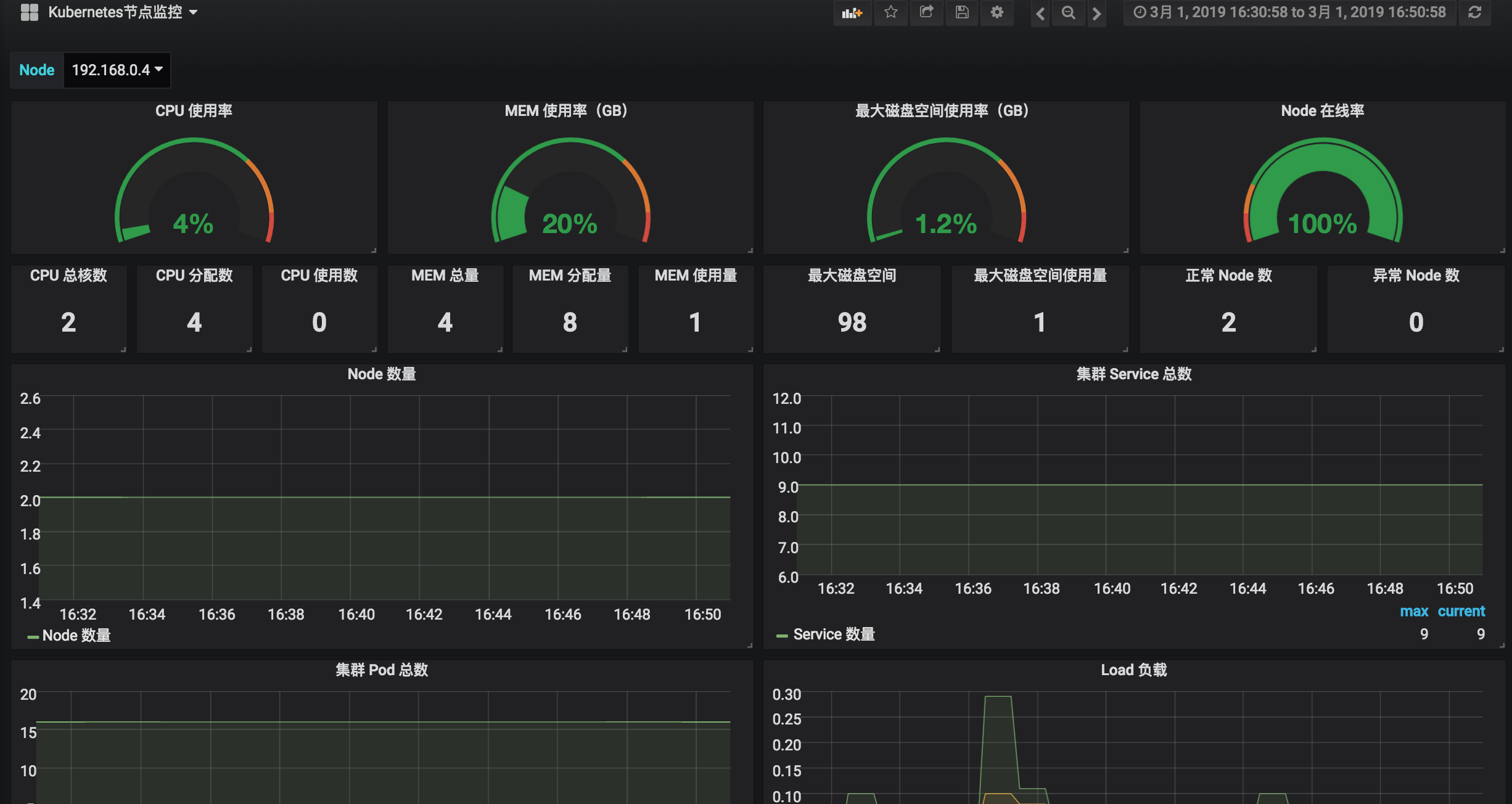Open Node 数量 panel title menu

(382, 374)
